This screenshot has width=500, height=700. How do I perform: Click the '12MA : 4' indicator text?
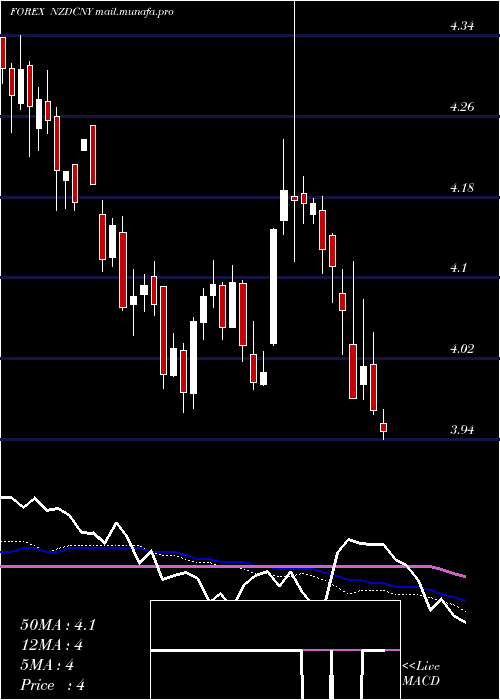(52, 645)
